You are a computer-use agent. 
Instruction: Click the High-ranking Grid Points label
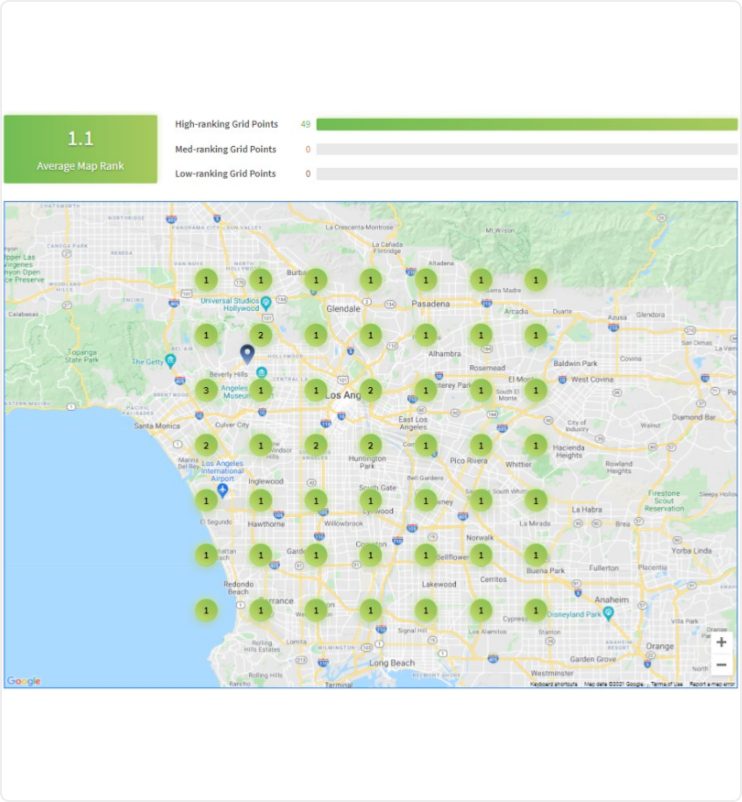(x=227, y=124)
